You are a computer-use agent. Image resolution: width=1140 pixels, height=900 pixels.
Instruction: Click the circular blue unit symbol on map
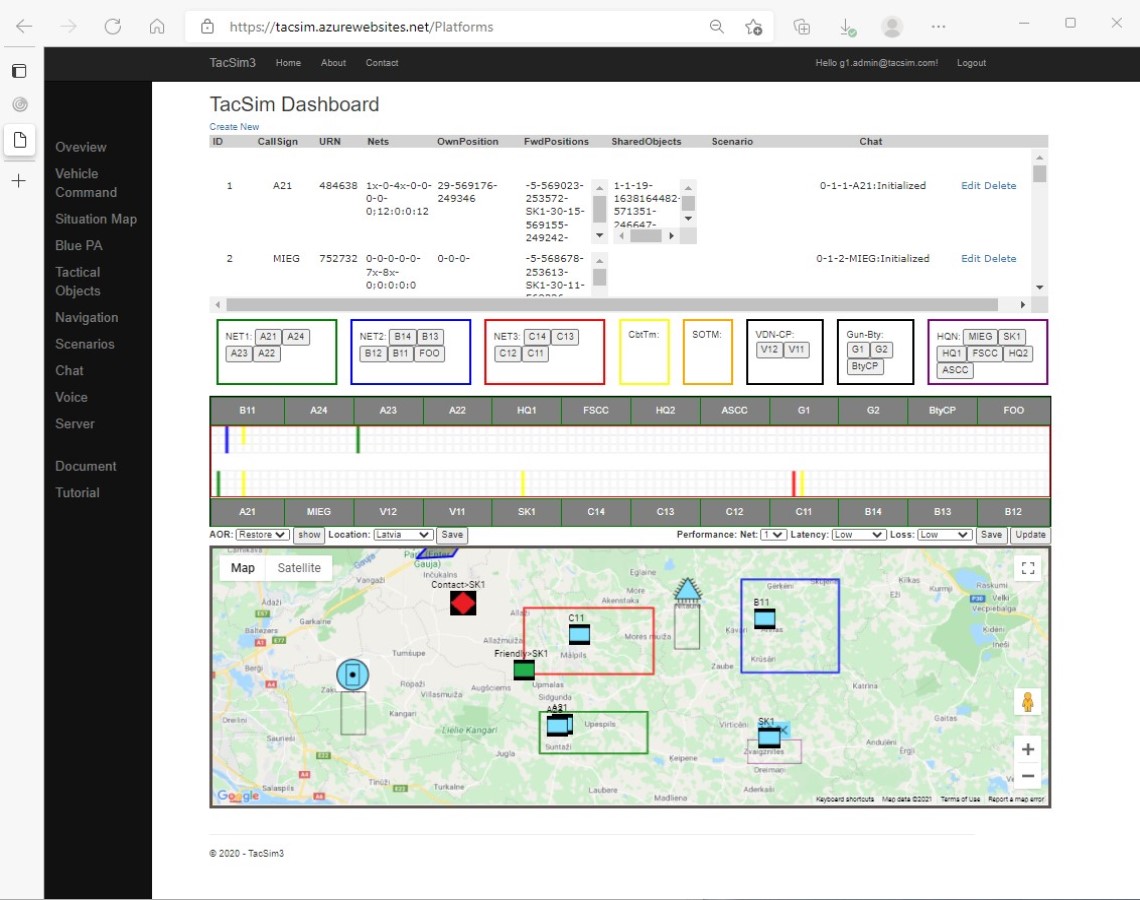click(x=352, y=675)
